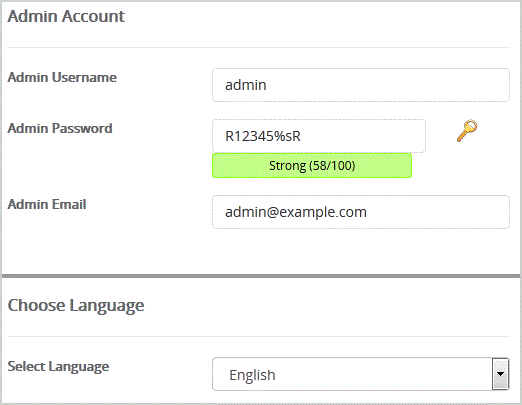
Task: Click the Admin Username label
Action: tap(62, 77)
